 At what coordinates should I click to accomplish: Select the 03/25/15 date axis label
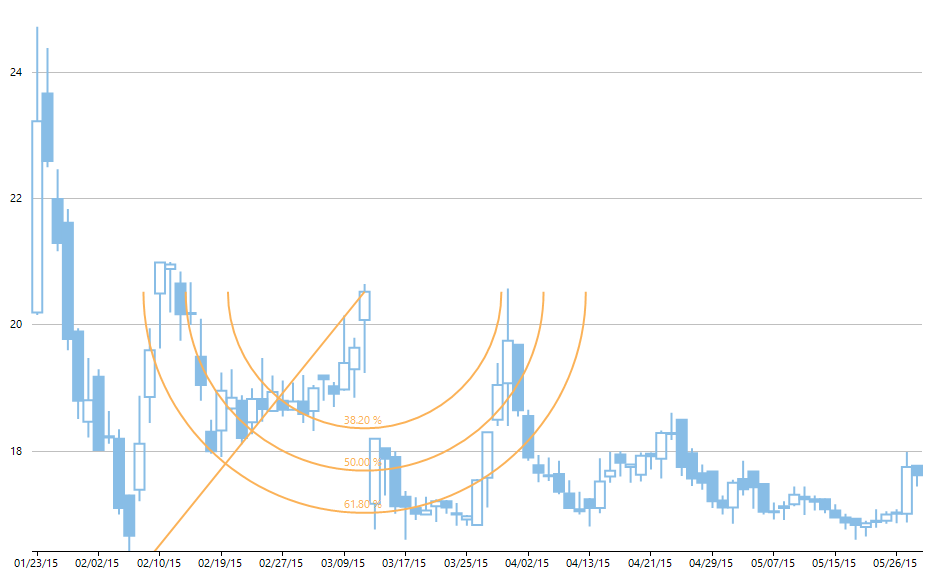[466, 564]
